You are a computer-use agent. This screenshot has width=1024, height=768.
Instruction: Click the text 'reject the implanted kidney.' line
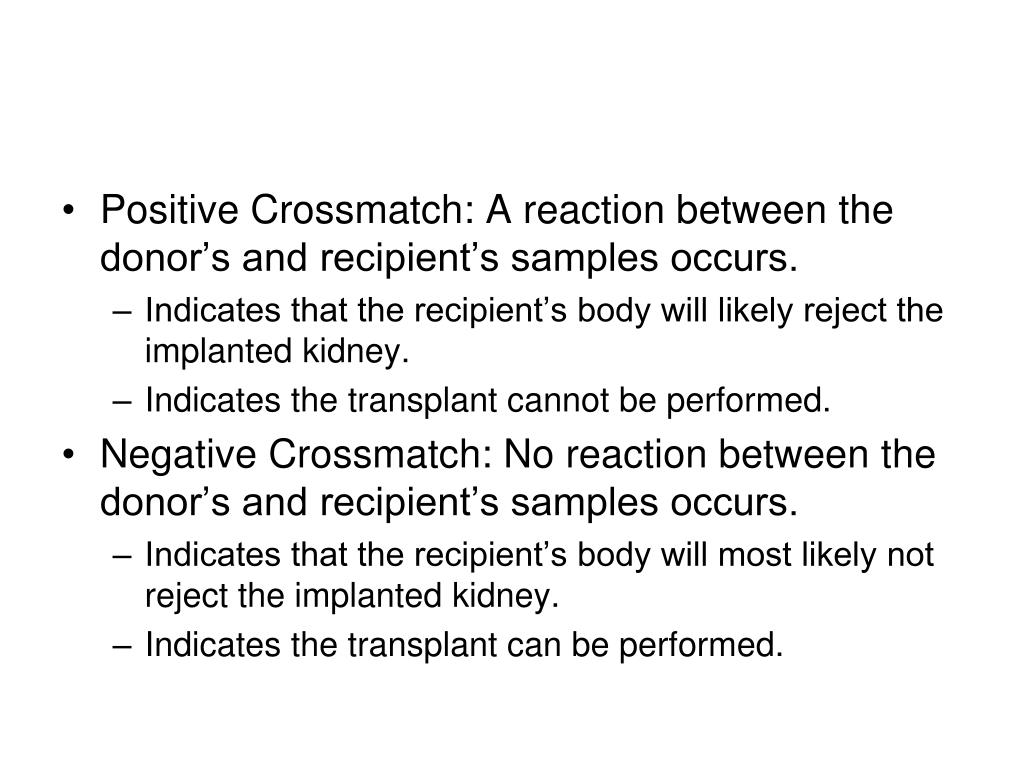point(348,596)
